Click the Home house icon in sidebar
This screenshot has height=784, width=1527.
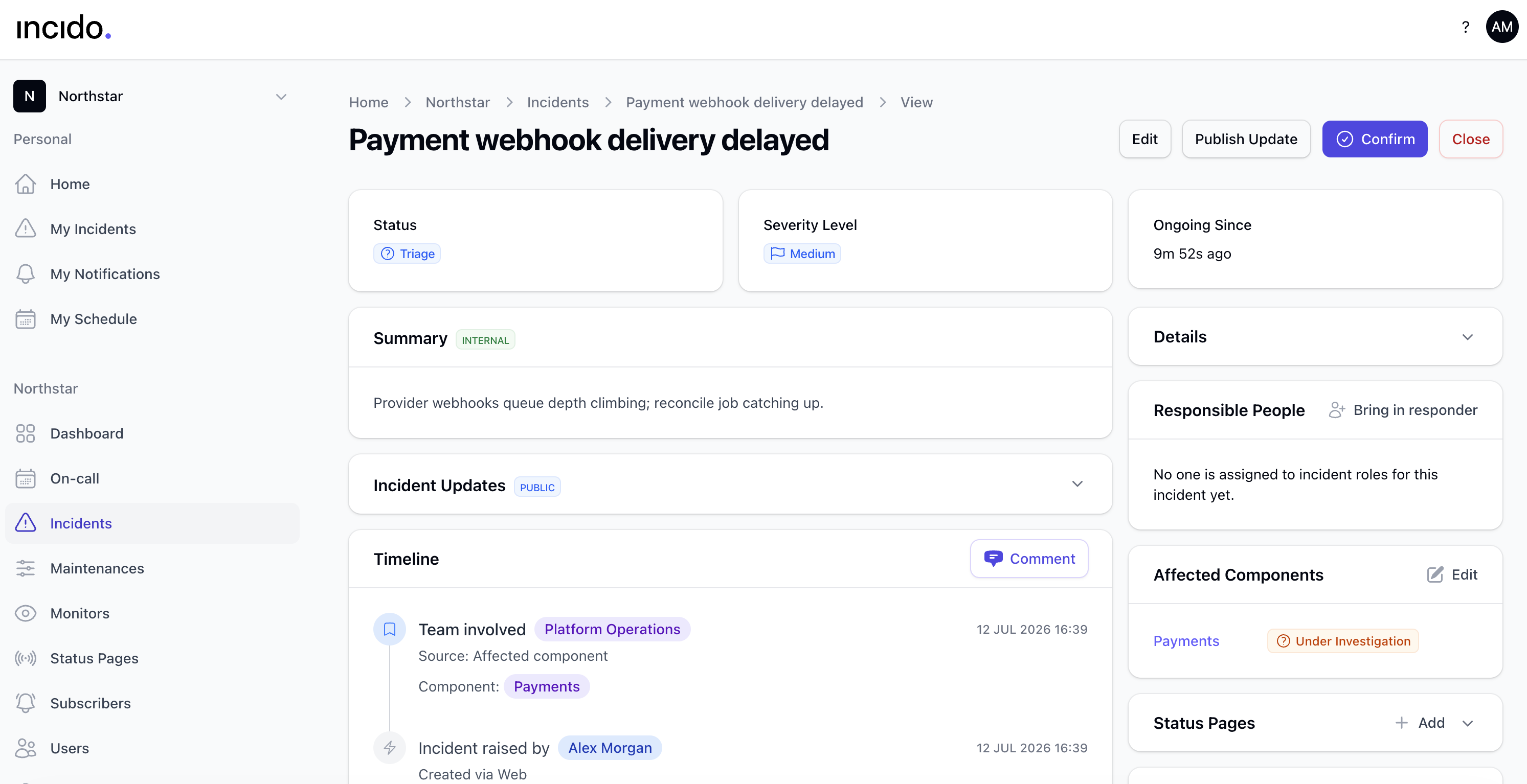(x=26, y=185)
